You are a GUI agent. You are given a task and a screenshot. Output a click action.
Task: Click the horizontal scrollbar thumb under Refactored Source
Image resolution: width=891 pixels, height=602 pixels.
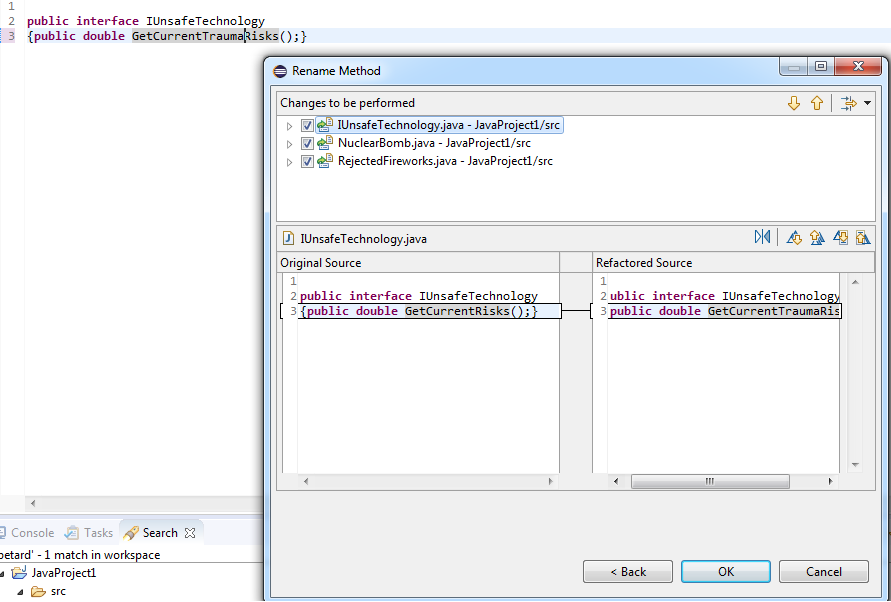[x=710, y=481]
